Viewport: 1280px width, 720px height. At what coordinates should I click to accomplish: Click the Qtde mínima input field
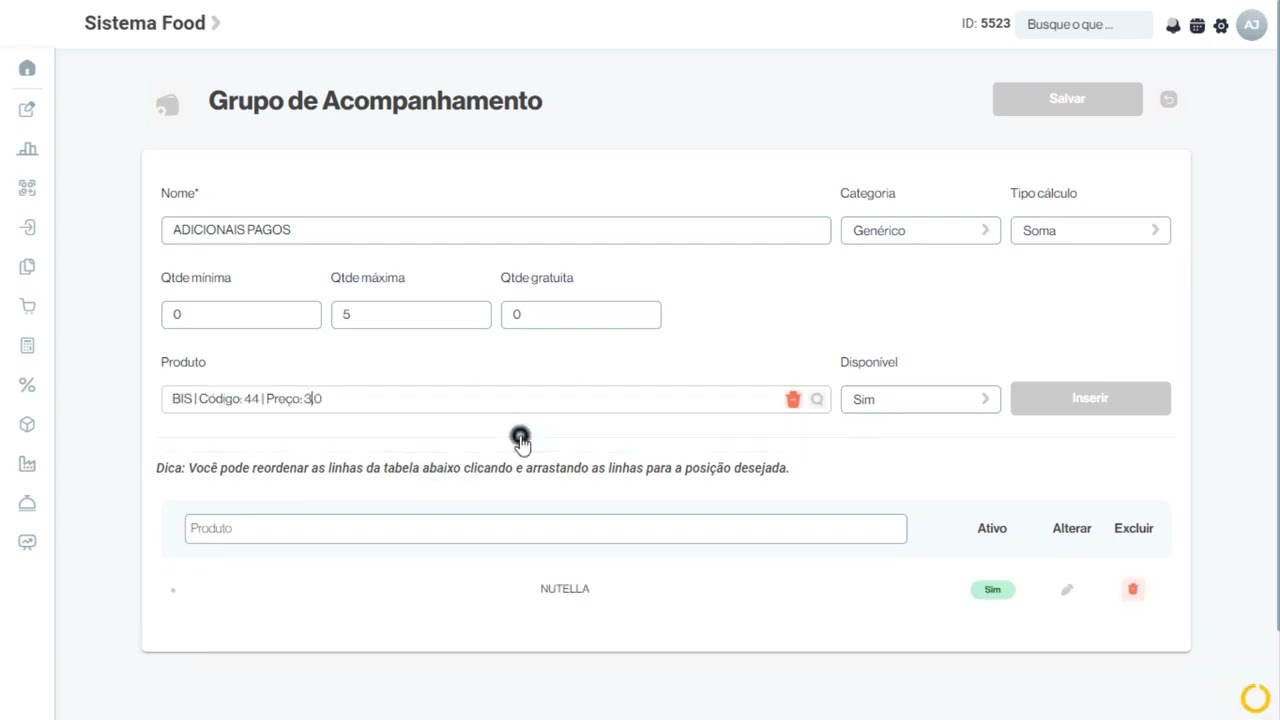coord(241,314)
